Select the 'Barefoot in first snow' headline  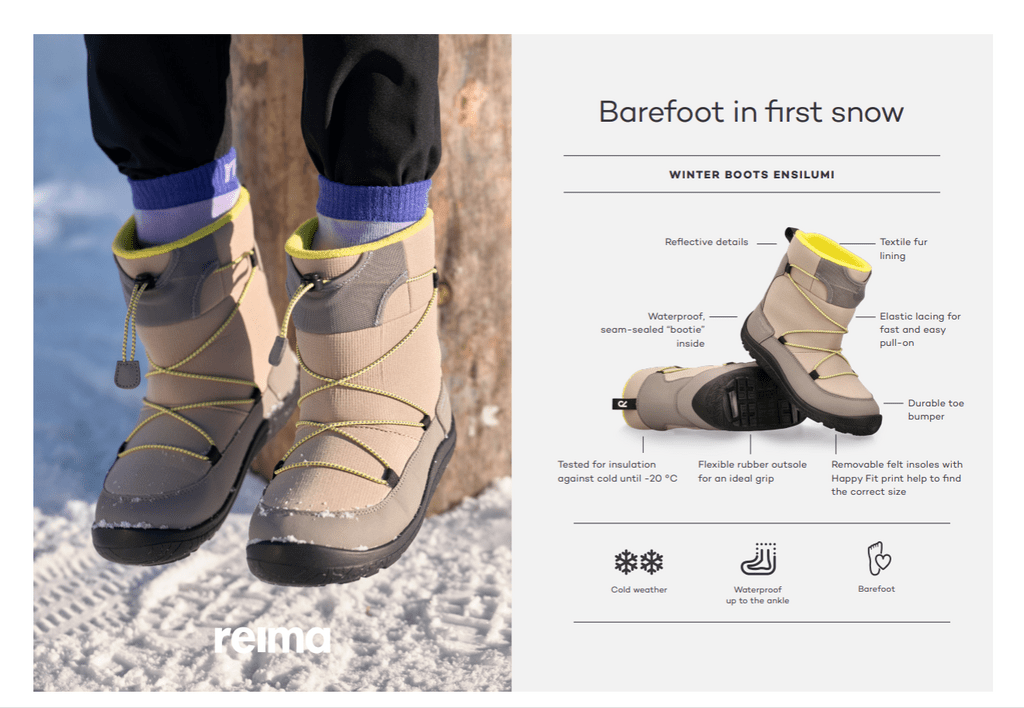(751, 112)
